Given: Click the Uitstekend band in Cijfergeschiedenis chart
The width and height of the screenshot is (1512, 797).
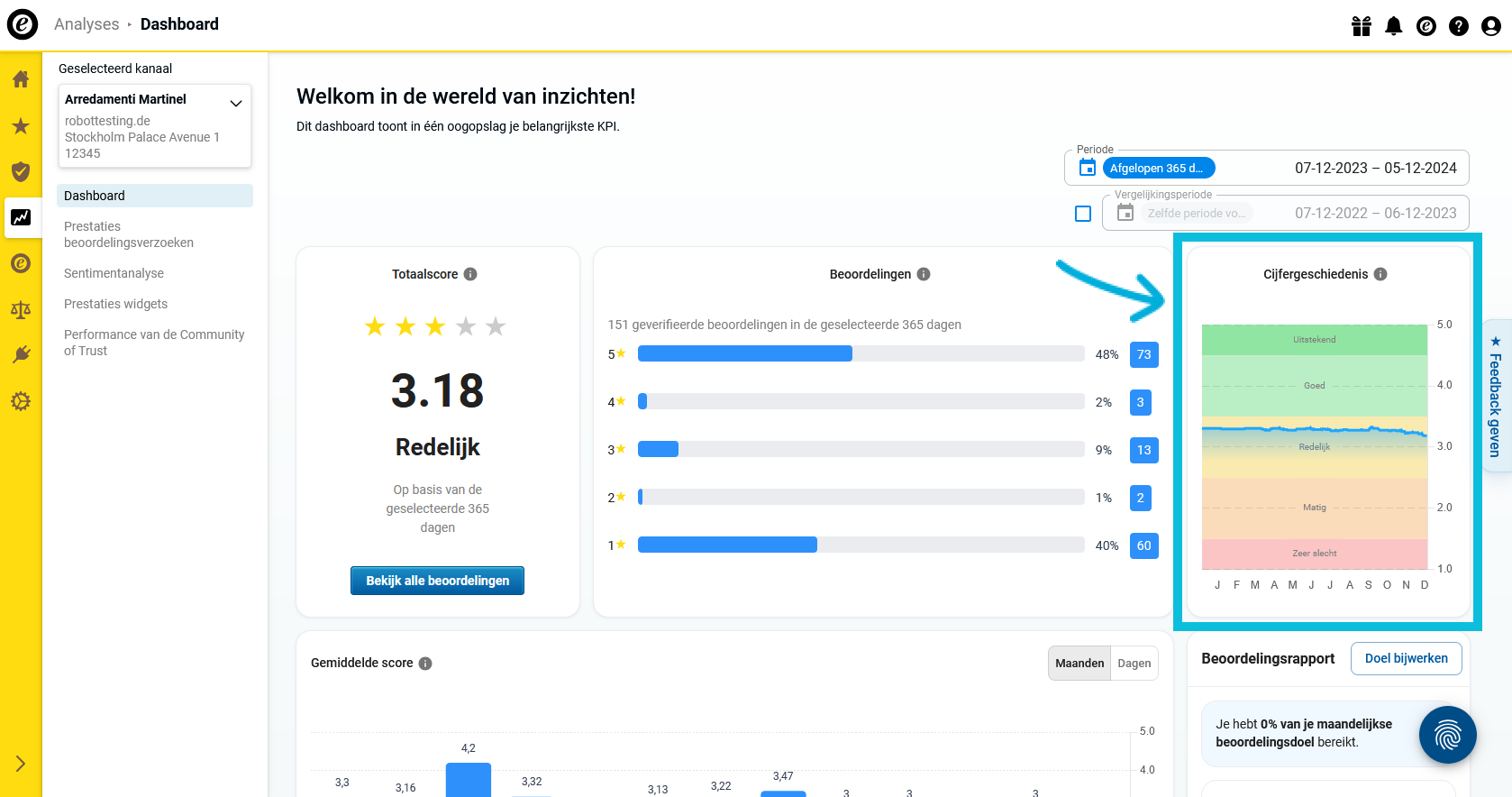Looking at the screenshot, I should (1315, 340).
